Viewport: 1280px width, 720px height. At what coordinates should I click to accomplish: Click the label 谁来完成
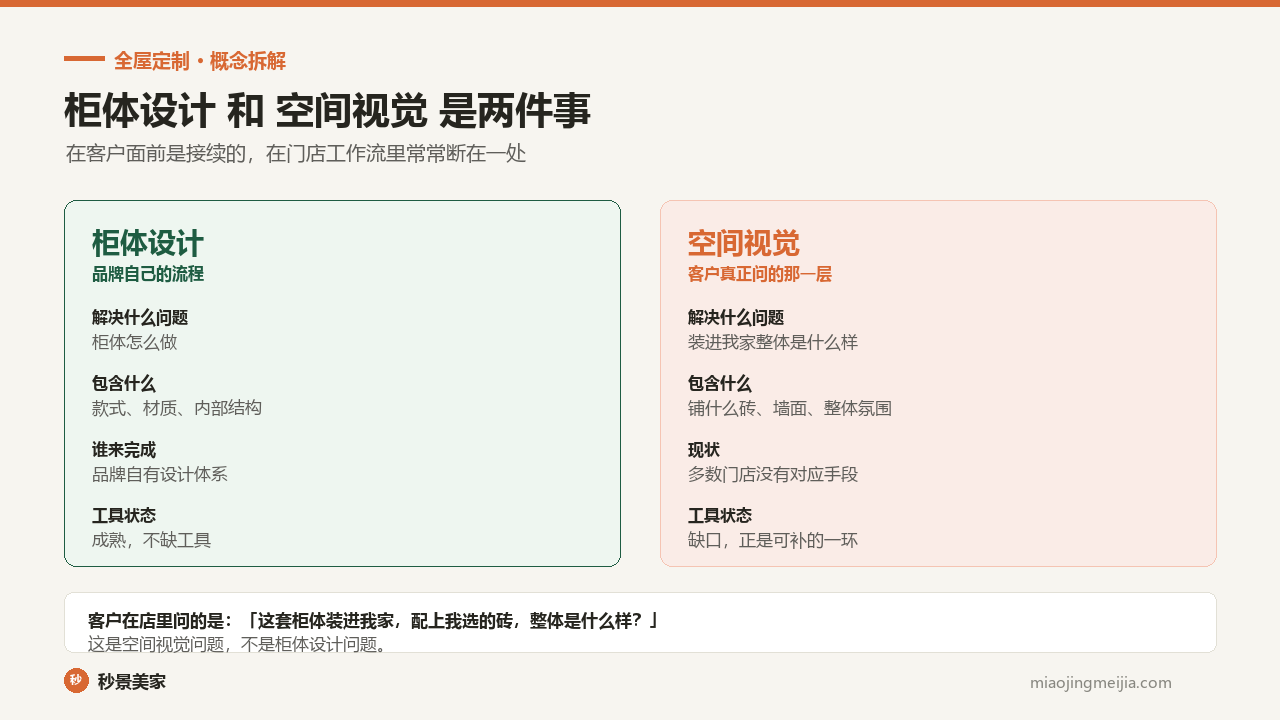point(124,450)
